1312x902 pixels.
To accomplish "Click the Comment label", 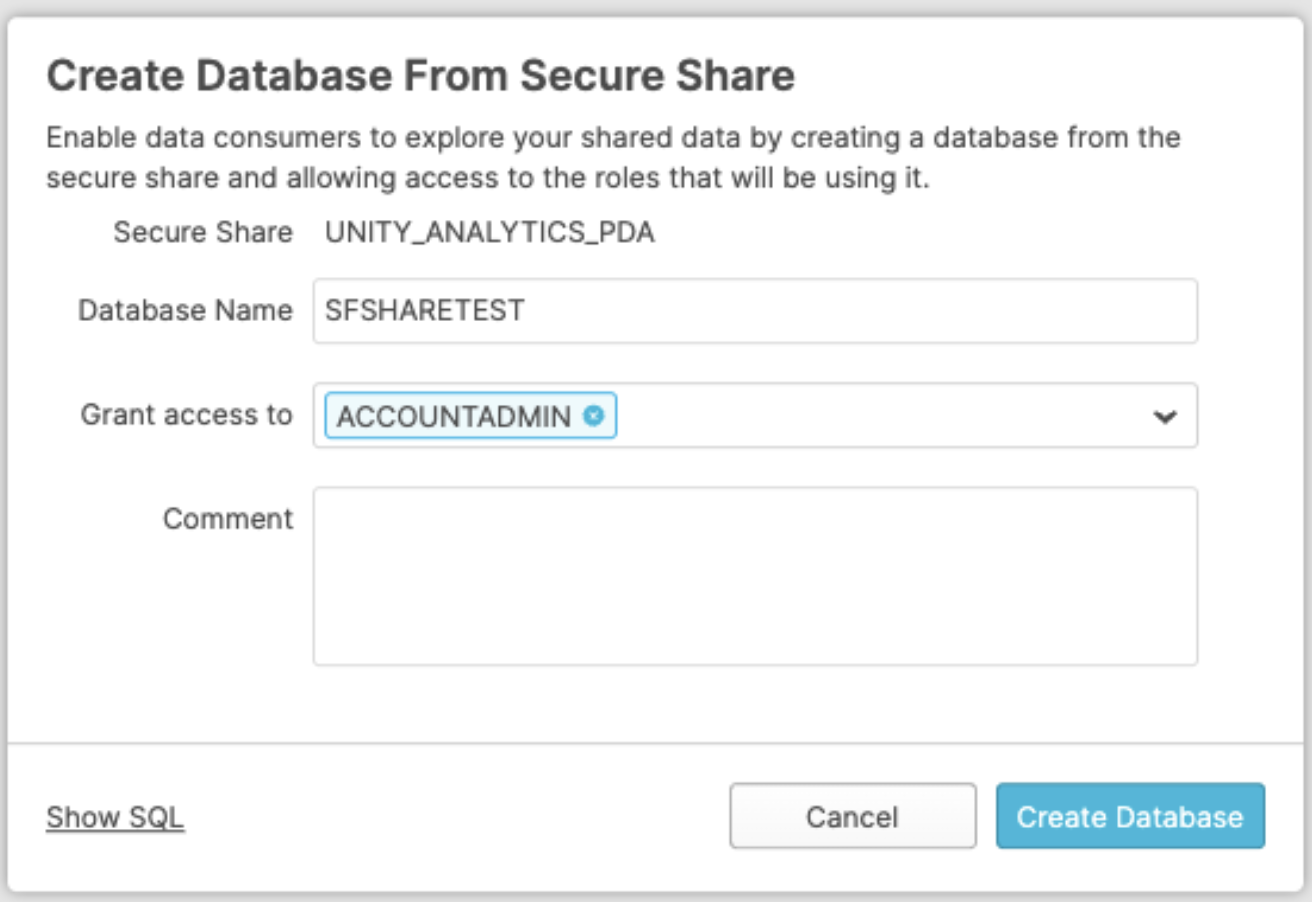I will [x=228, y=519].
